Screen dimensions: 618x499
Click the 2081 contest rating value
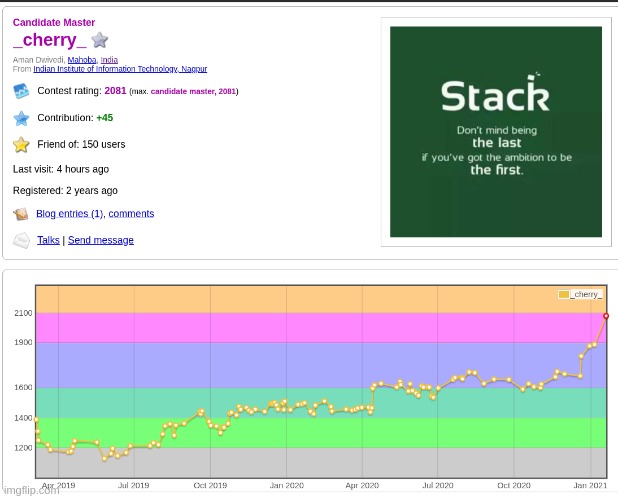point(115,91)
